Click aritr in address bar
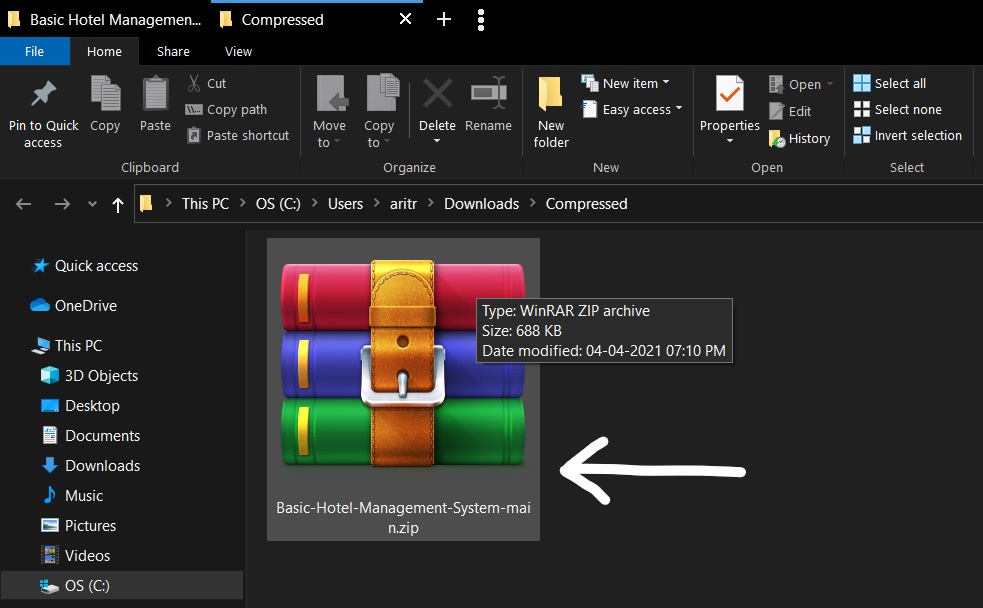 [403, 204]
